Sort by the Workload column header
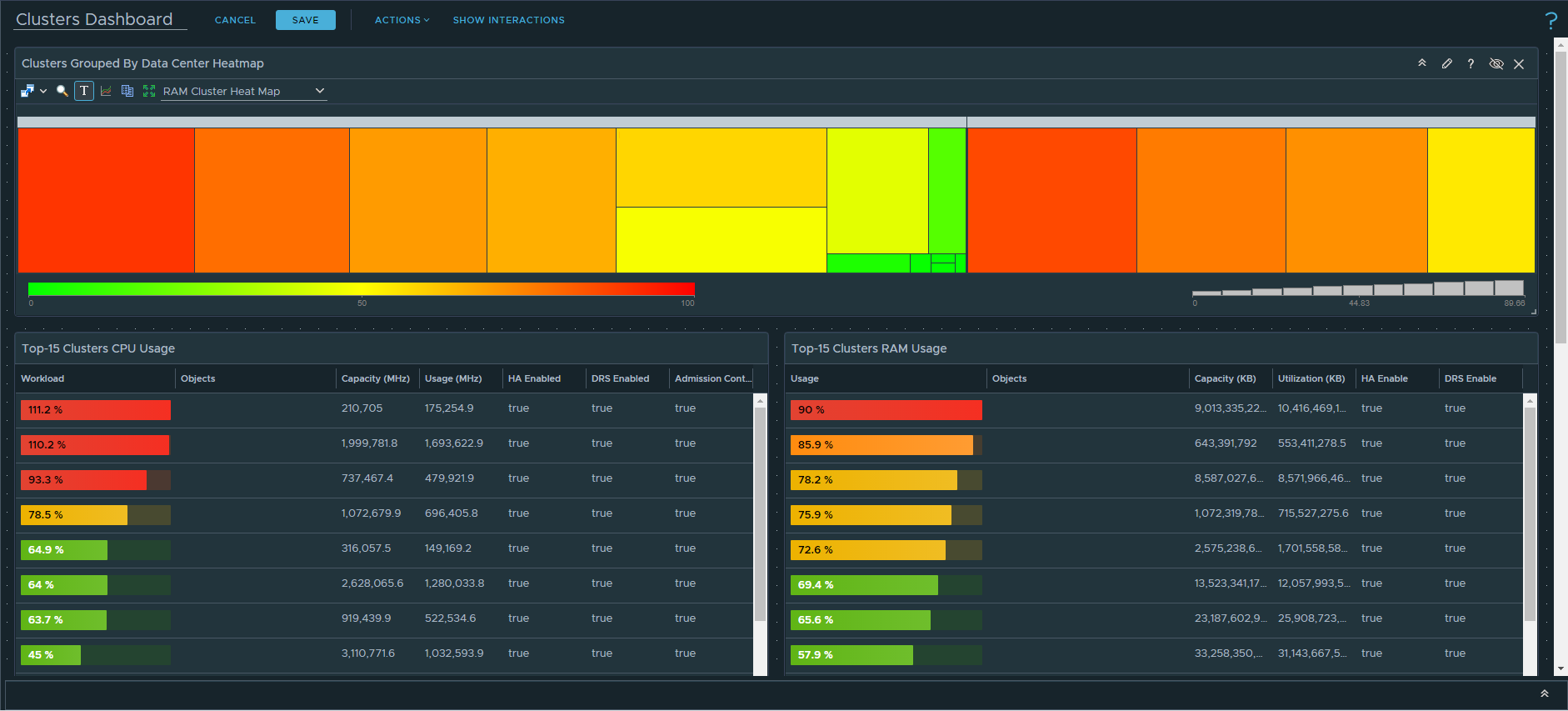 tap(42, 378)
